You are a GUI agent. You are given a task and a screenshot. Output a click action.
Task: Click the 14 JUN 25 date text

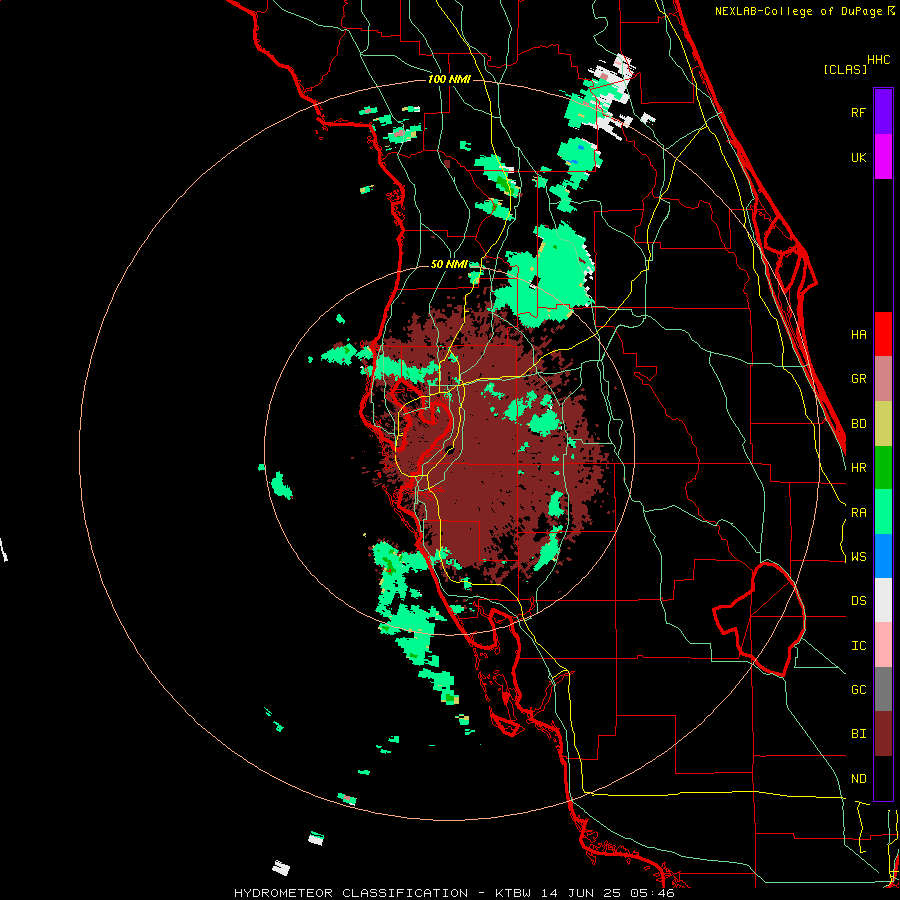(x=581, y=893)
